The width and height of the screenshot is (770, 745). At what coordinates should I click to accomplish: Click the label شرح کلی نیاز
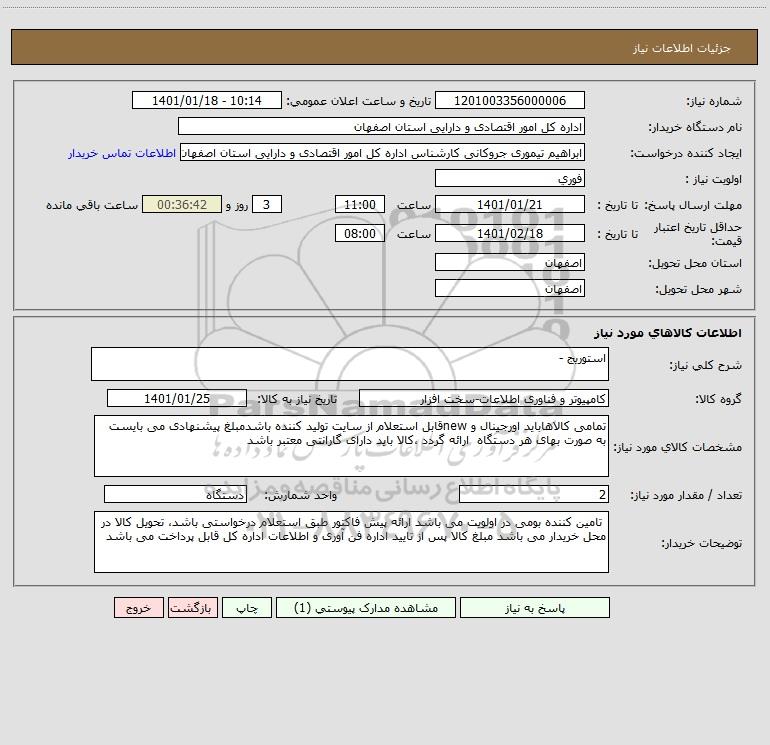click(706, 365)
